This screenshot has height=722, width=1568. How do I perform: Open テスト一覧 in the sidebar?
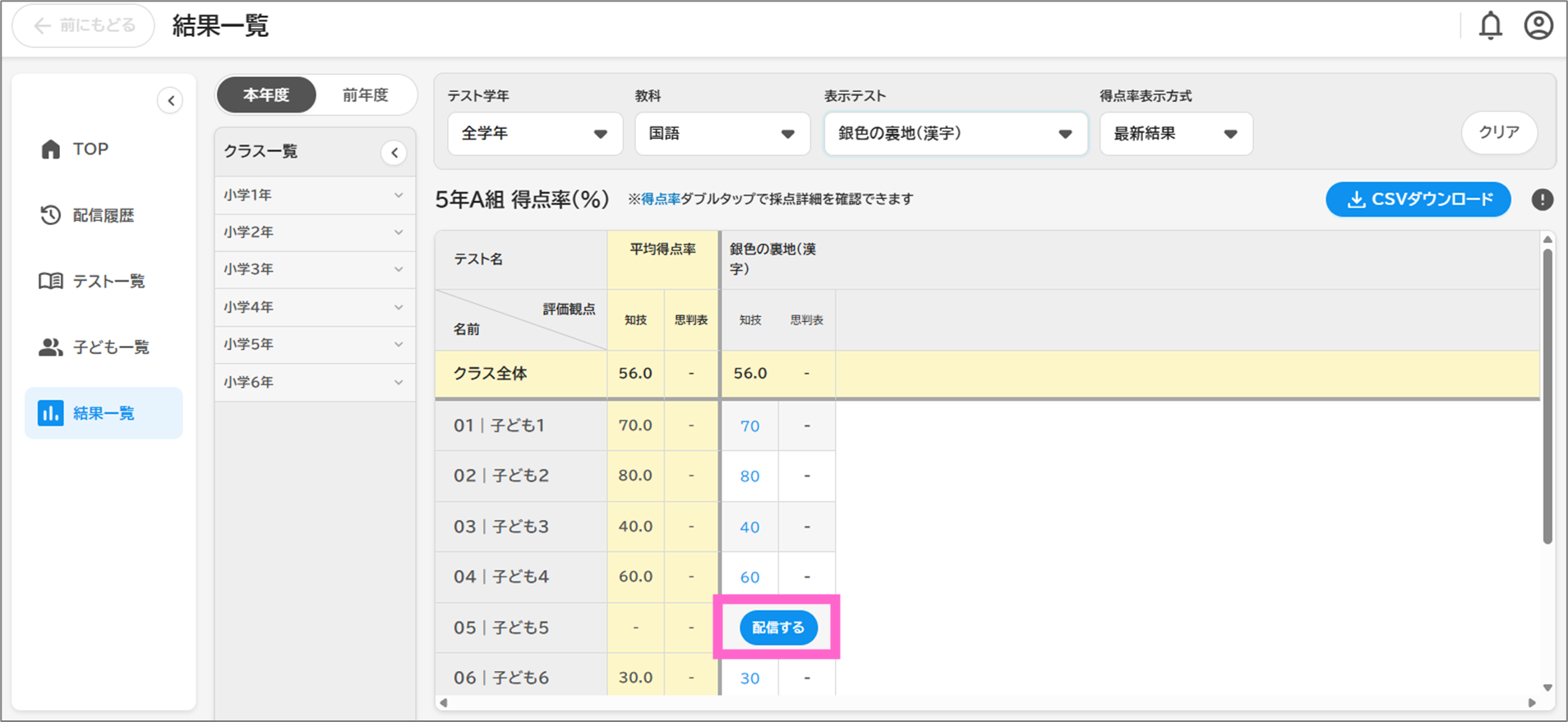click(108, 281)
